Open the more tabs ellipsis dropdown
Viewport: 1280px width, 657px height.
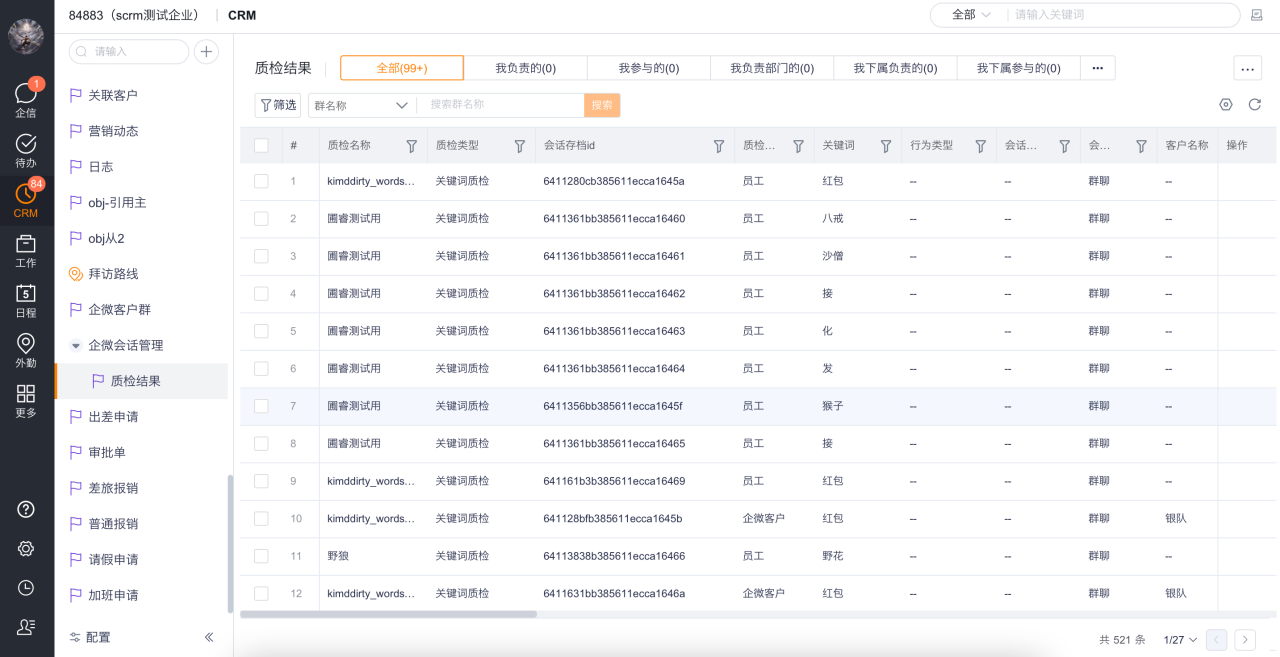(1097, 68)
